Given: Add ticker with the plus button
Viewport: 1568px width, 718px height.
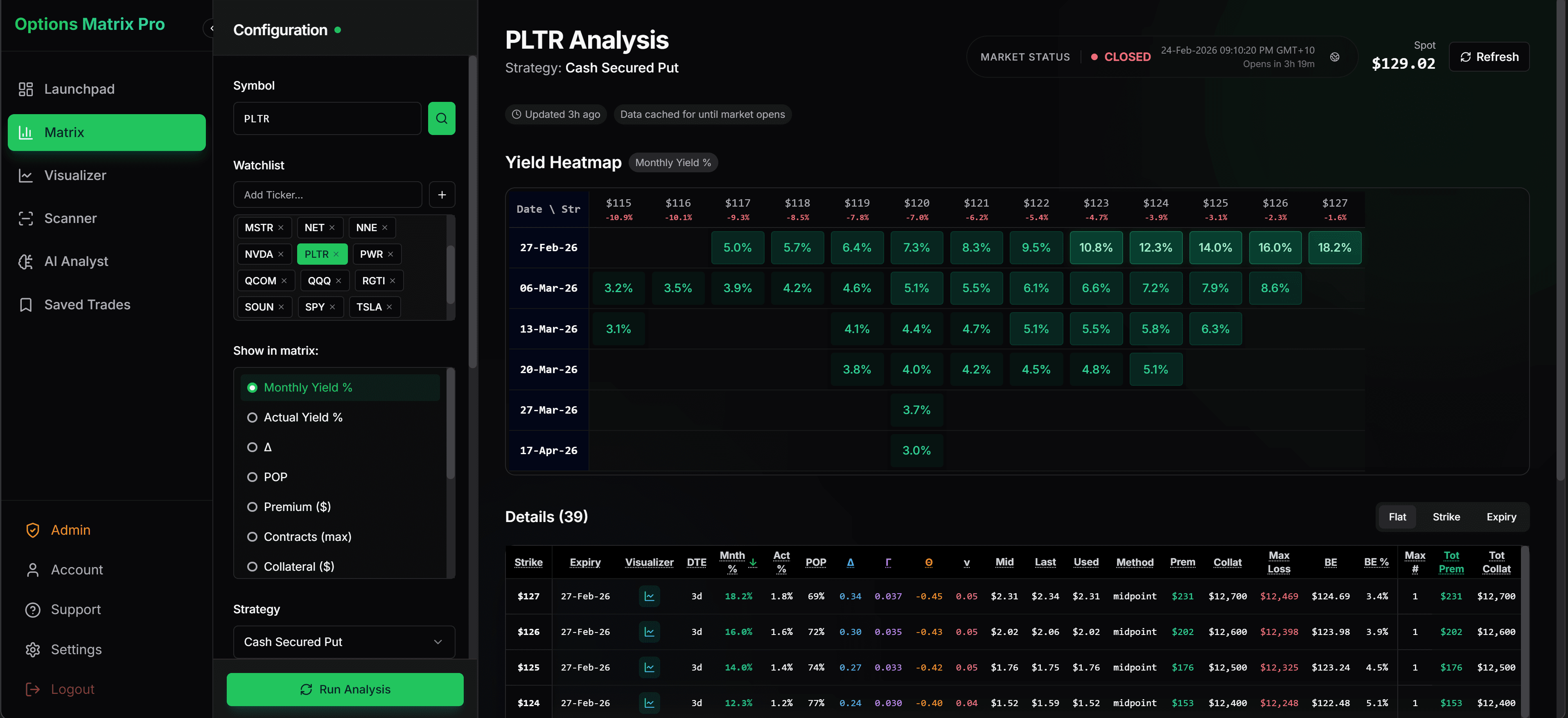Looking at the screenshot, I should [x=442, y=195].
